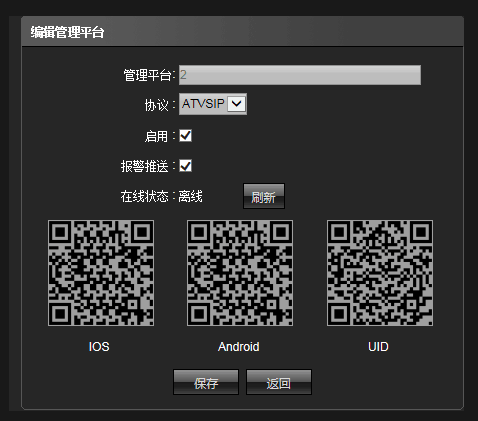Click the 离线 status text
The image size is (478, 421).
(190, 196)
